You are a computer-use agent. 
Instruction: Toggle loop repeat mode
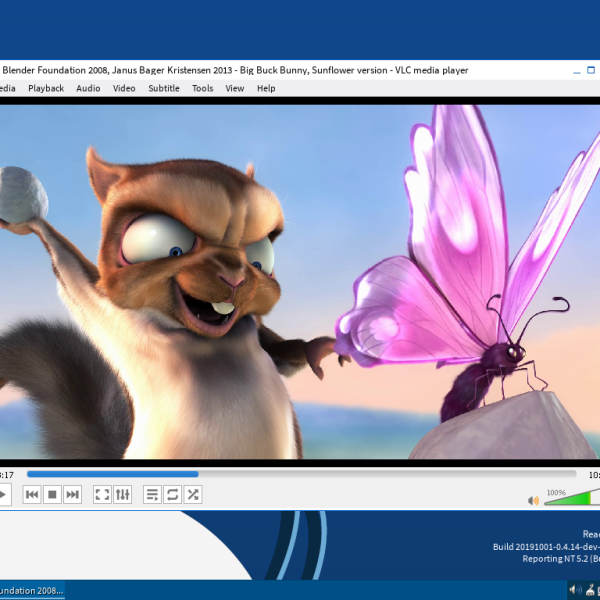(173, 494)
